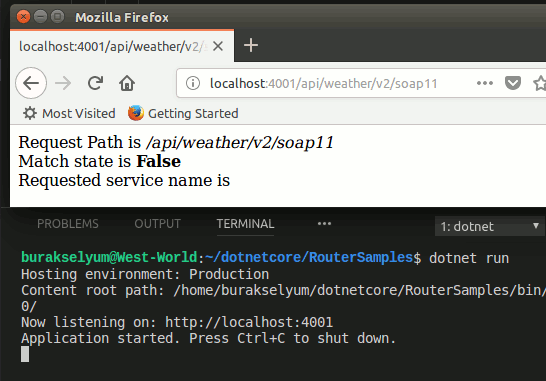Click 'Application started' terminal line

click(x=209, y=338)
